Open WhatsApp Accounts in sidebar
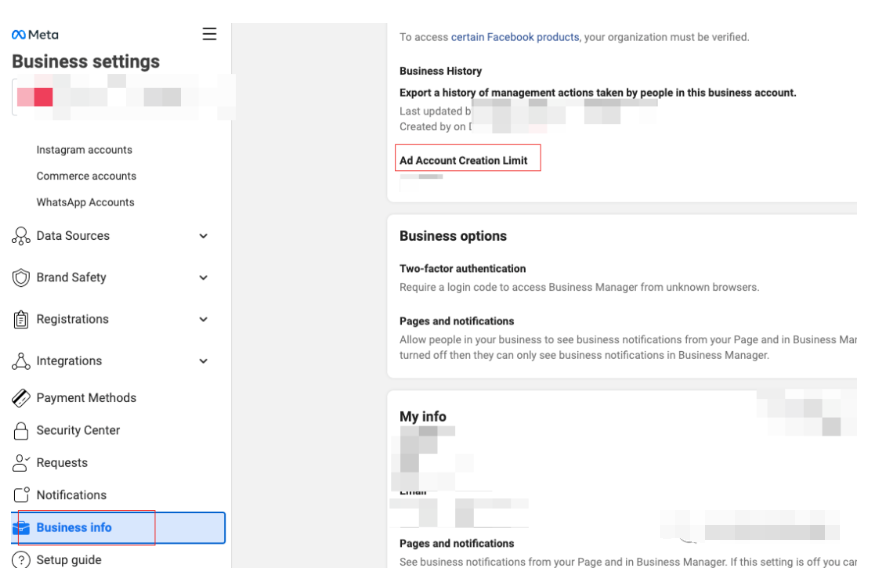893x585 pixels. (85, 202)
